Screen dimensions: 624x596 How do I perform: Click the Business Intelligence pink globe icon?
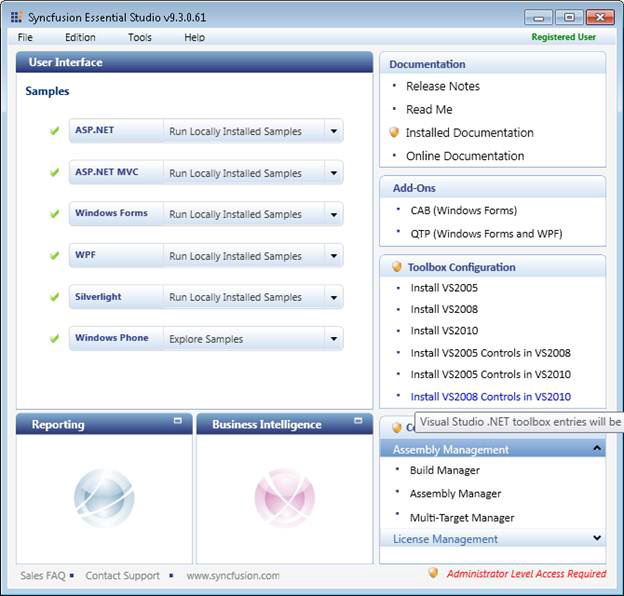[x=285, y=498]
